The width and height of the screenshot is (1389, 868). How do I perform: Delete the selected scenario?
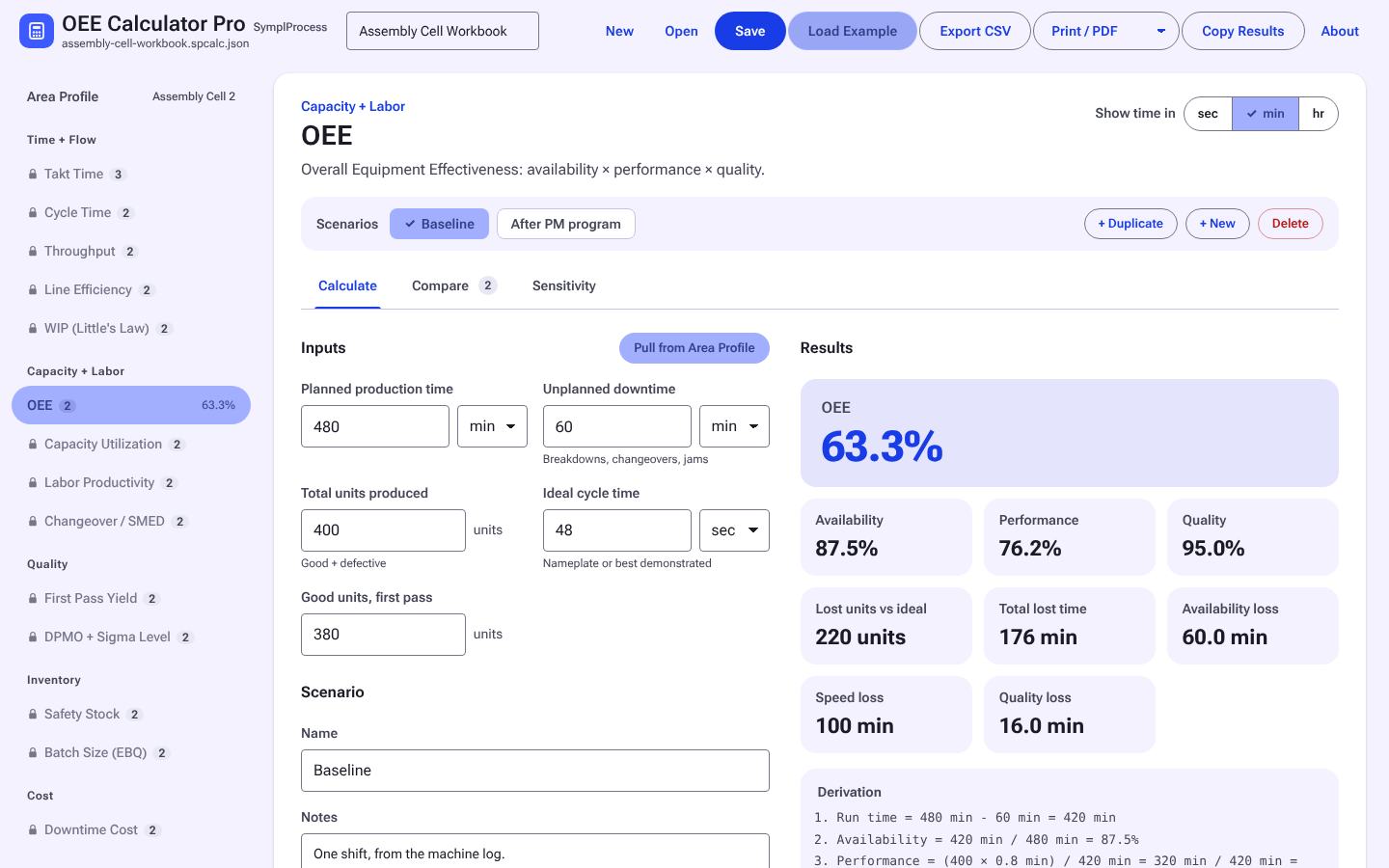(1291, 224)
